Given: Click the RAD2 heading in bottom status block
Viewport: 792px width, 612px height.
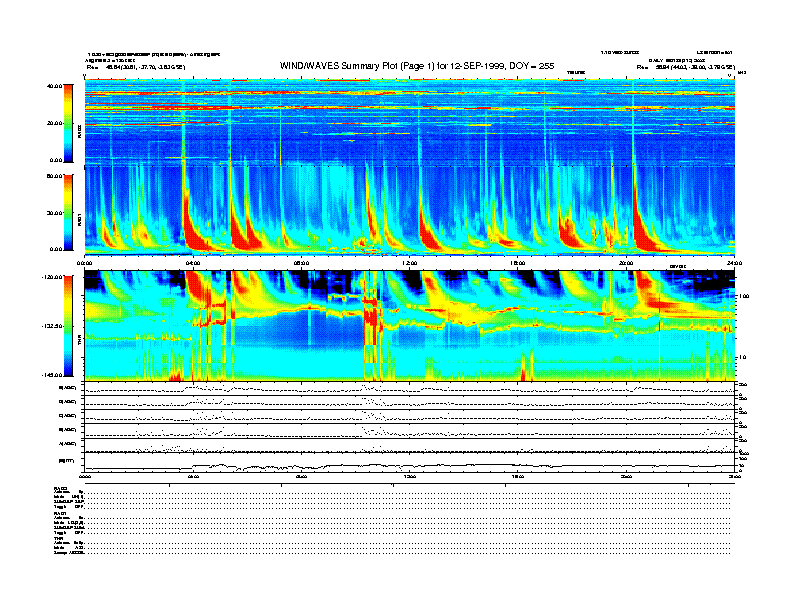Looking at the screenshot, I should pos(60,488).
